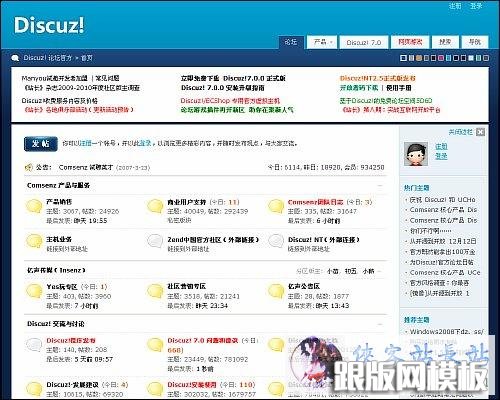The image size is (500, 400).
Task: Click the 发帖 new post button
Action: click(x=41, y=144)
